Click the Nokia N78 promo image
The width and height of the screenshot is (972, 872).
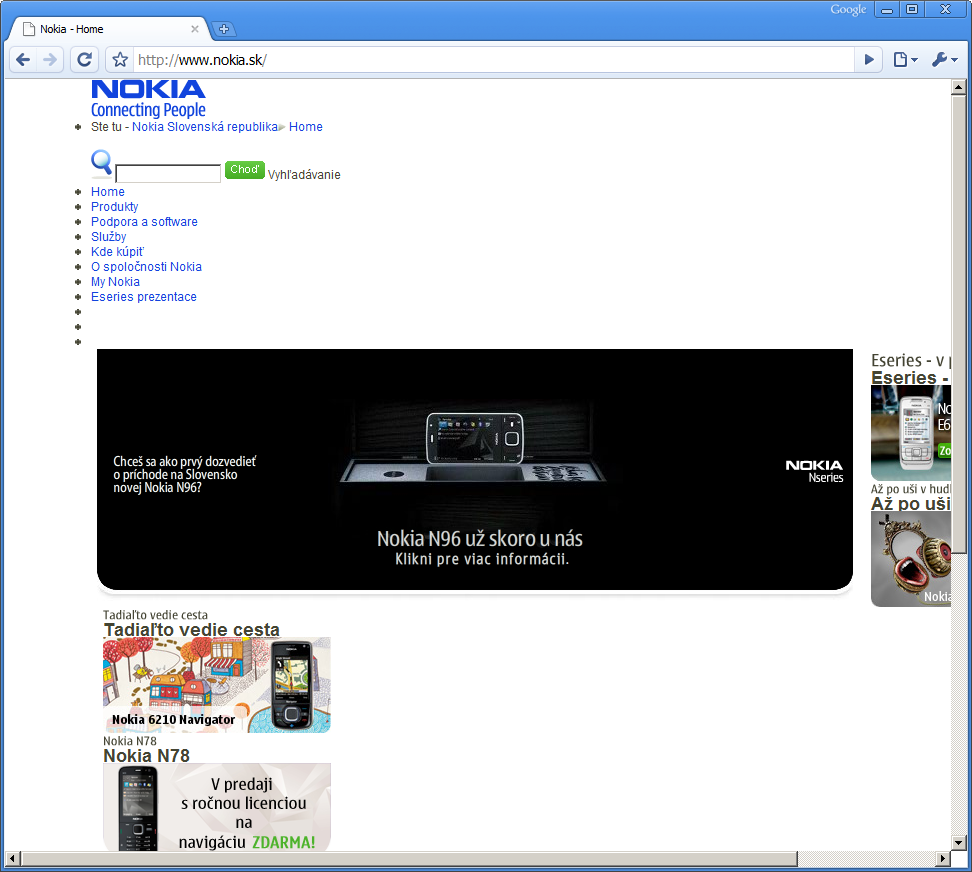pos(217,807)
